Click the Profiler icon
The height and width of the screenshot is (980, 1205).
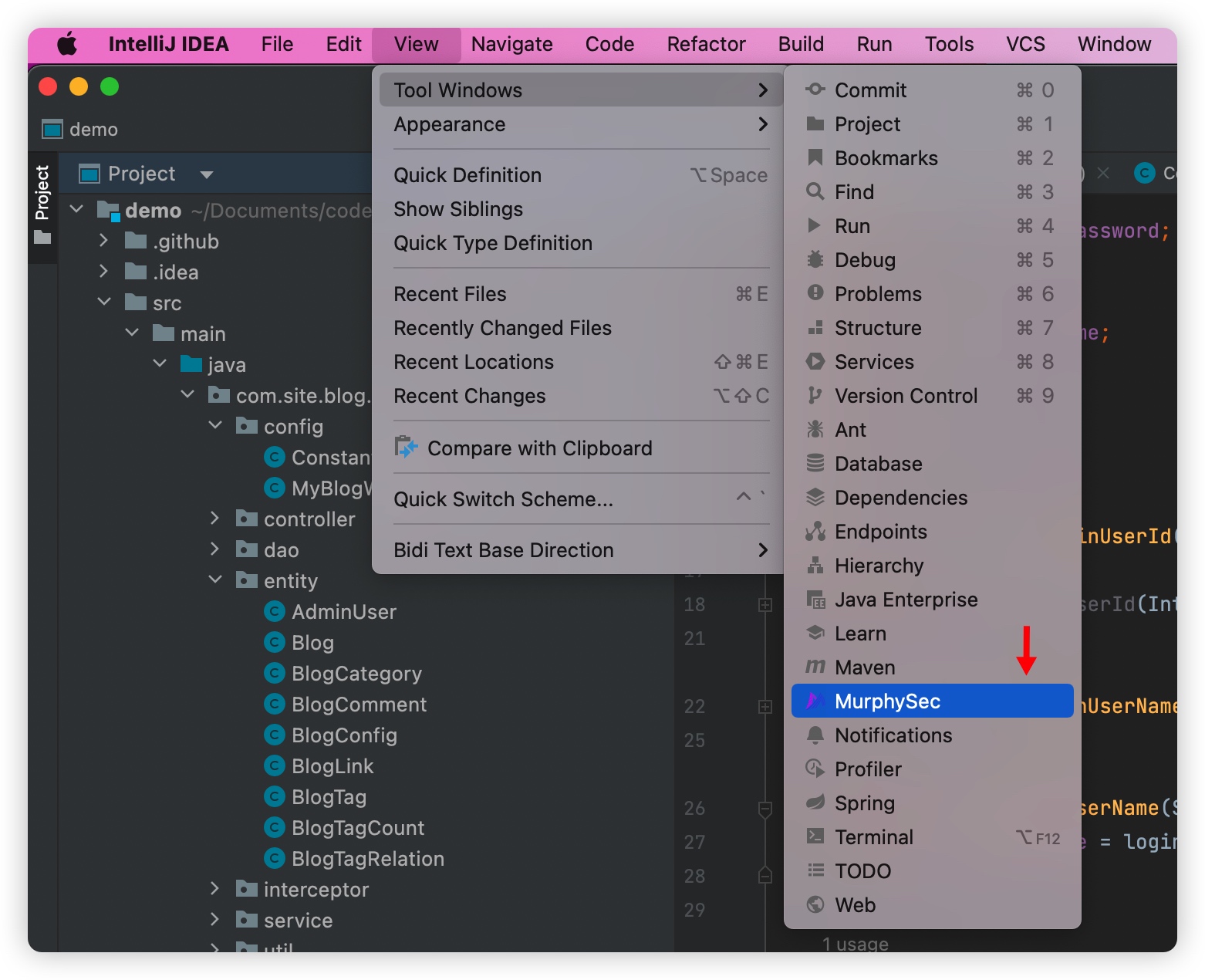click(x=815, y=769)
